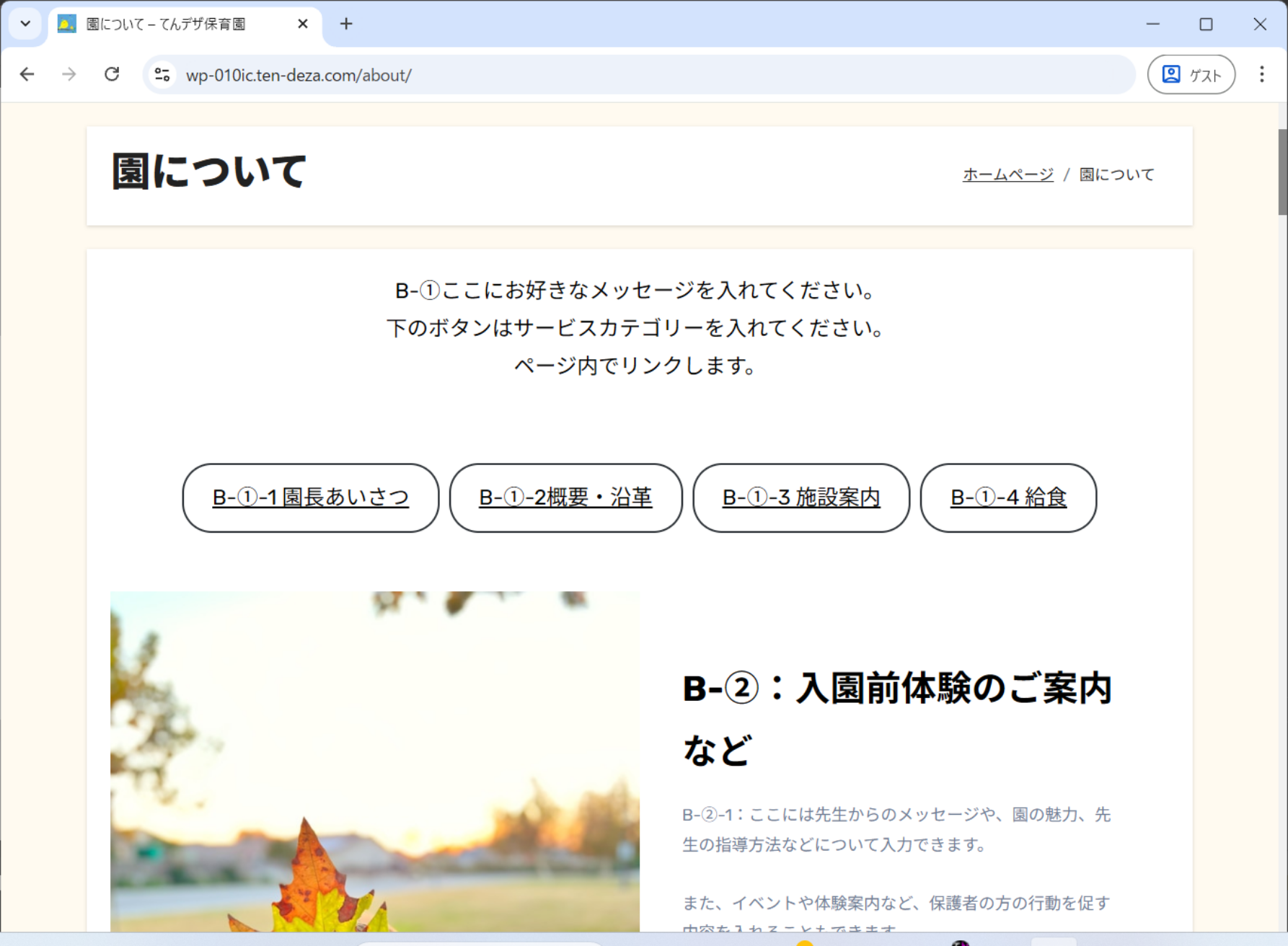Click the vertical page scrollbar thumb
The width and height of the screenshot is (1288, 946).
[x=1282, y=172]
